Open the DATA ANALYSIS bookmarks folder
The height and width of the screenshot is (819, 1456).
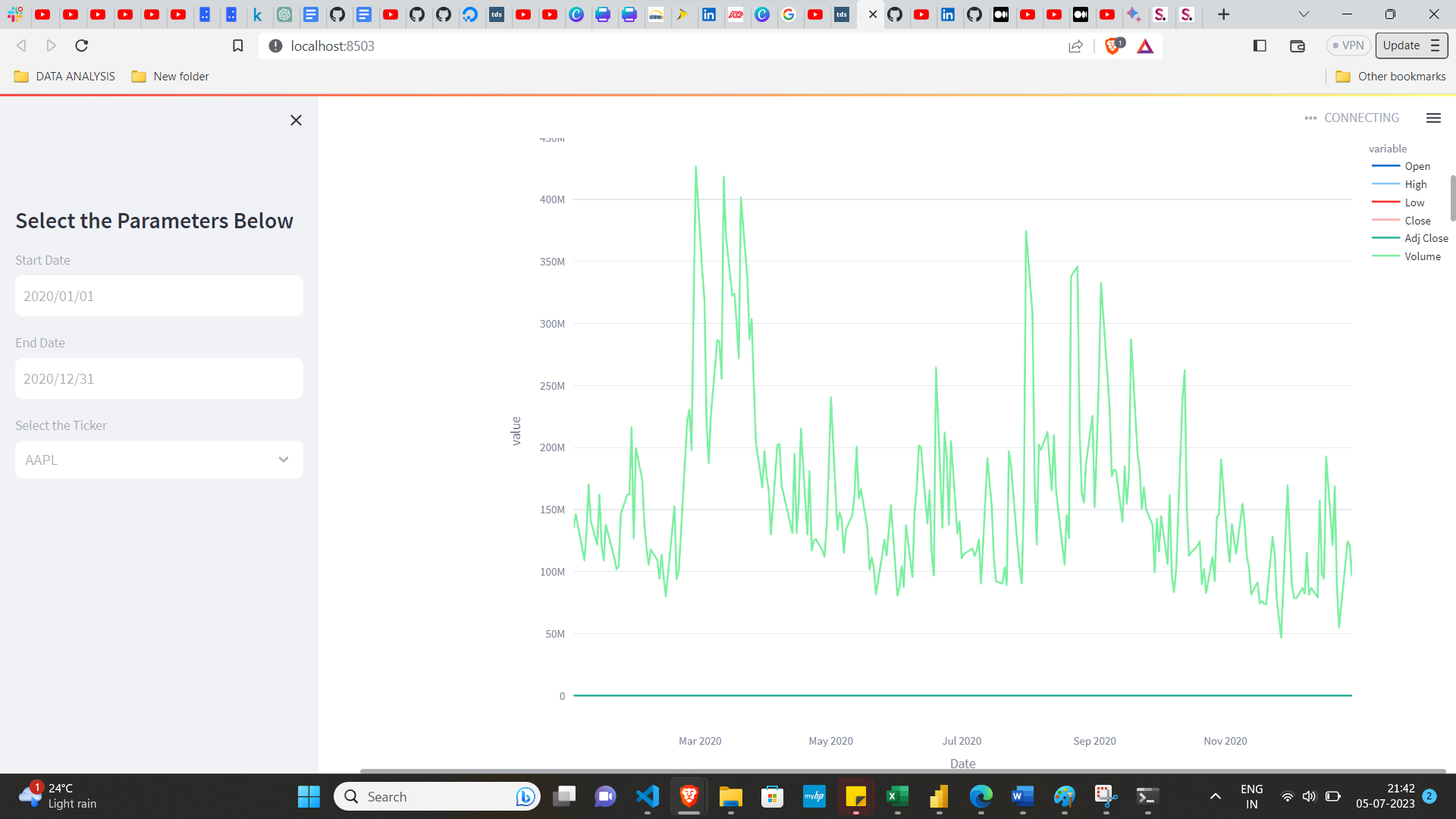tap(64, 76)
